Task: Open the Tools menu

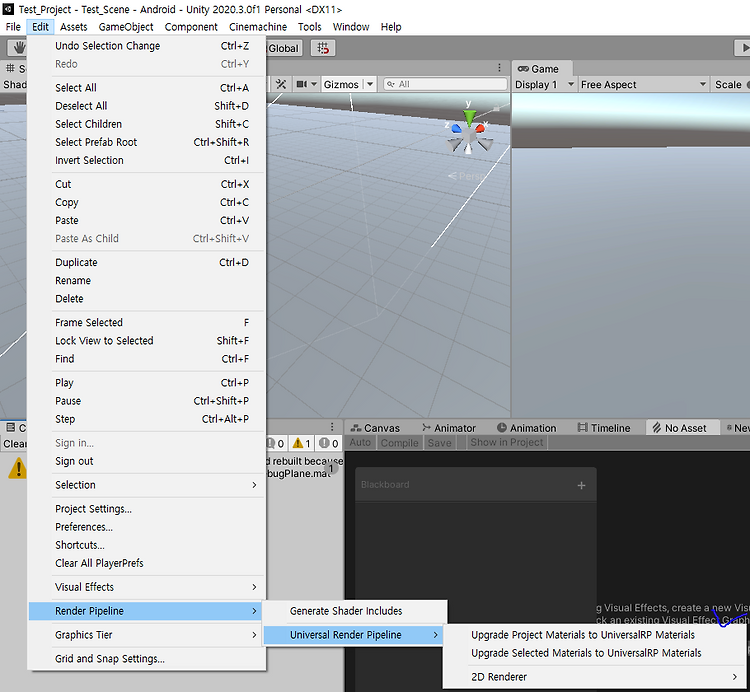Action: click(309, 27)
